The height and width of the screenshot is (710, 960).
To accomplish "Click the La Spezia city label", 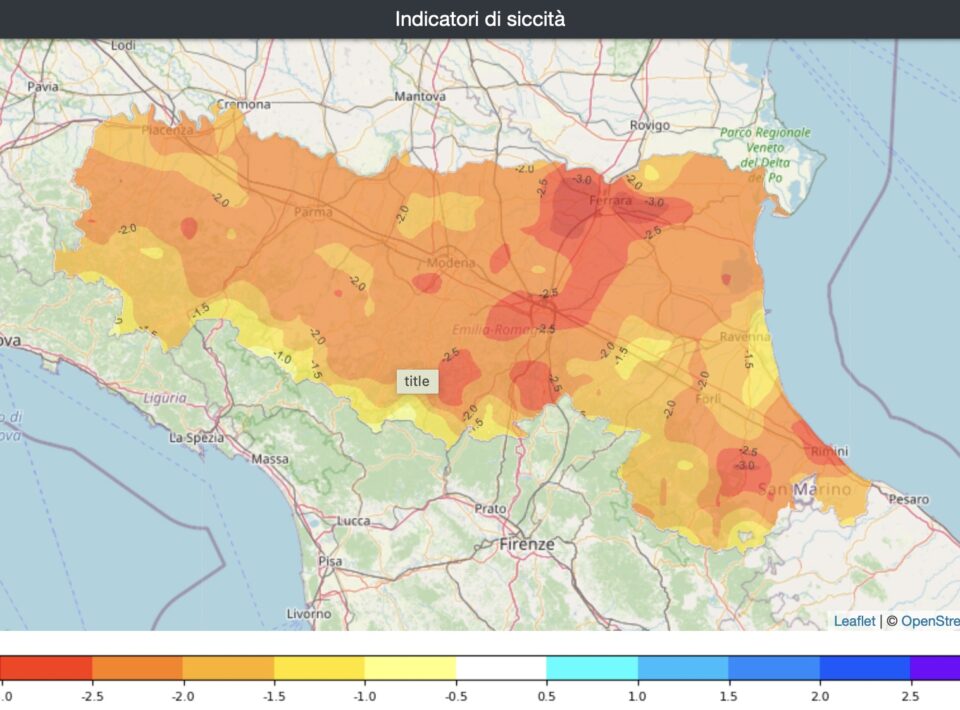I will point(193,437).
